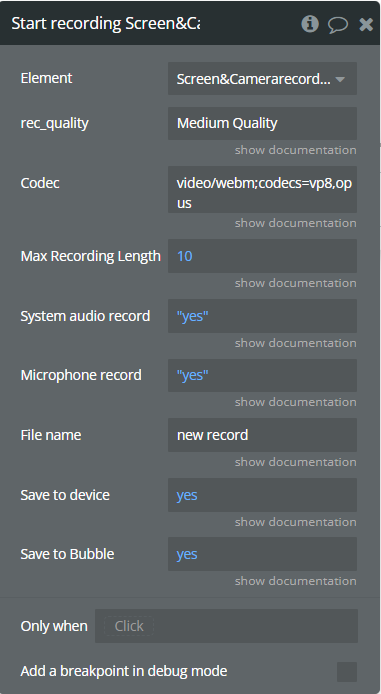Edit the System audio record value
This screenshot has width=381, height=694.
click(x=262, y=316)
